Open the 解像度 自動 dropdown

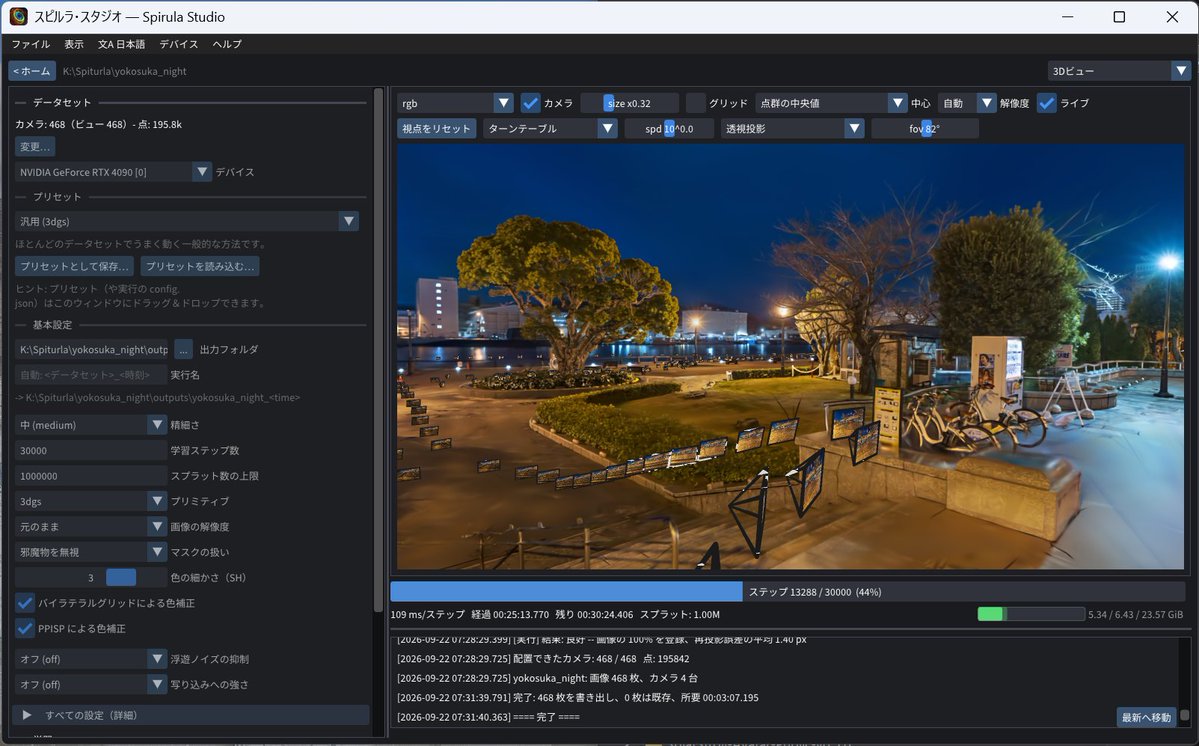click(967, 103)
